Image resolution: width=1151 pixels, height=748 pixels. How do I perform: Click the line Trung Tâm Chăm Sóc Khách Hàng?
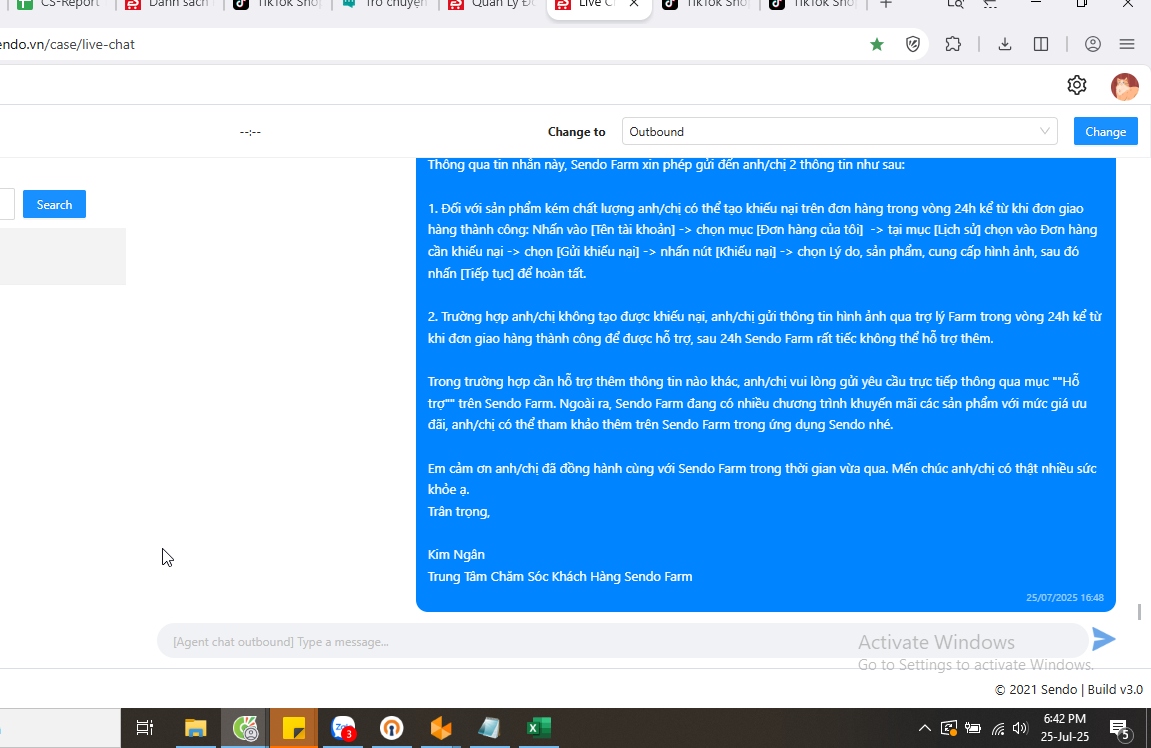tap(559, 576)
